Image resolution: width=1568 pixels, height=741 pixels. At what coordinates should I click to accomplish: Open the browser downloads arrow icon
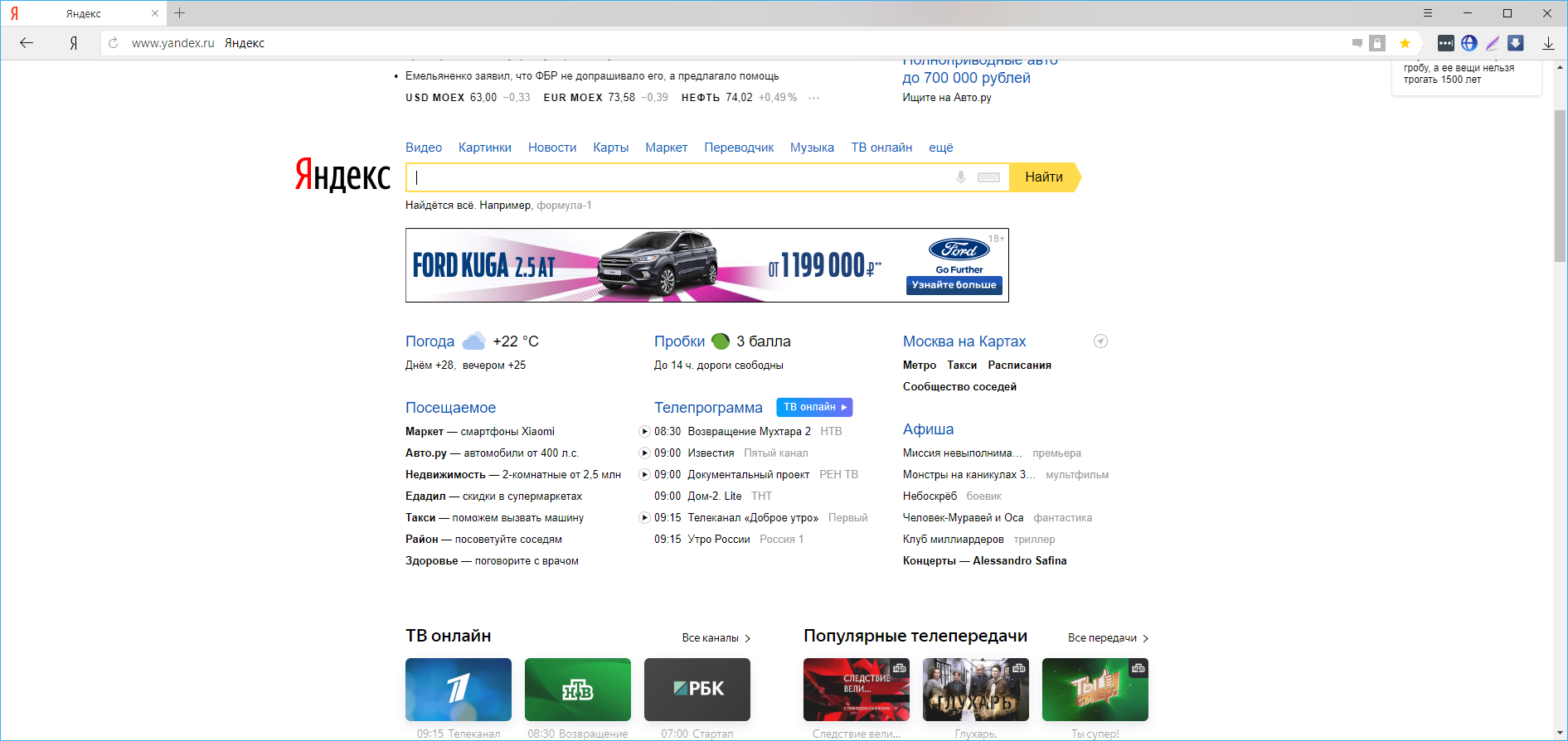[x=1548, y=43]
